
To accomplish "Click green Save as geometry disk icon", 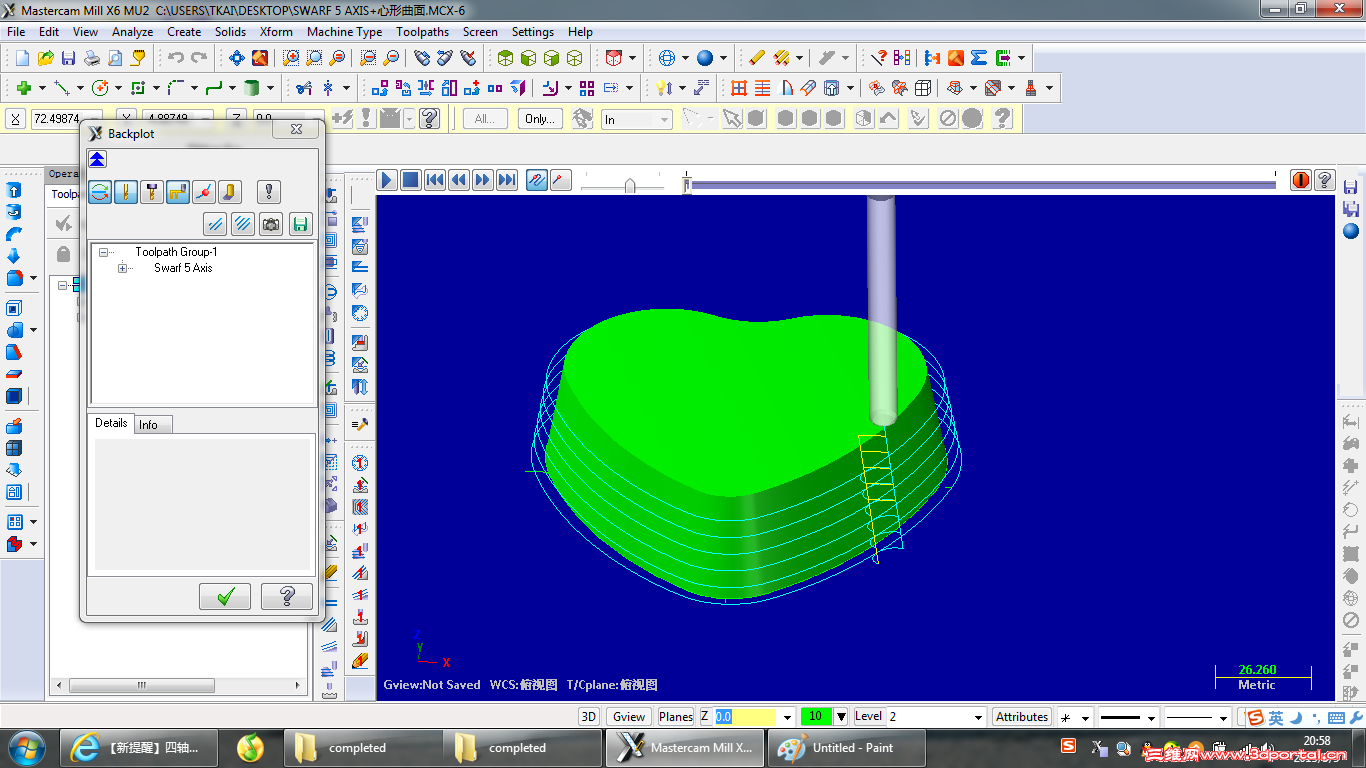I will pyautogui.click(x=301, y=224).
